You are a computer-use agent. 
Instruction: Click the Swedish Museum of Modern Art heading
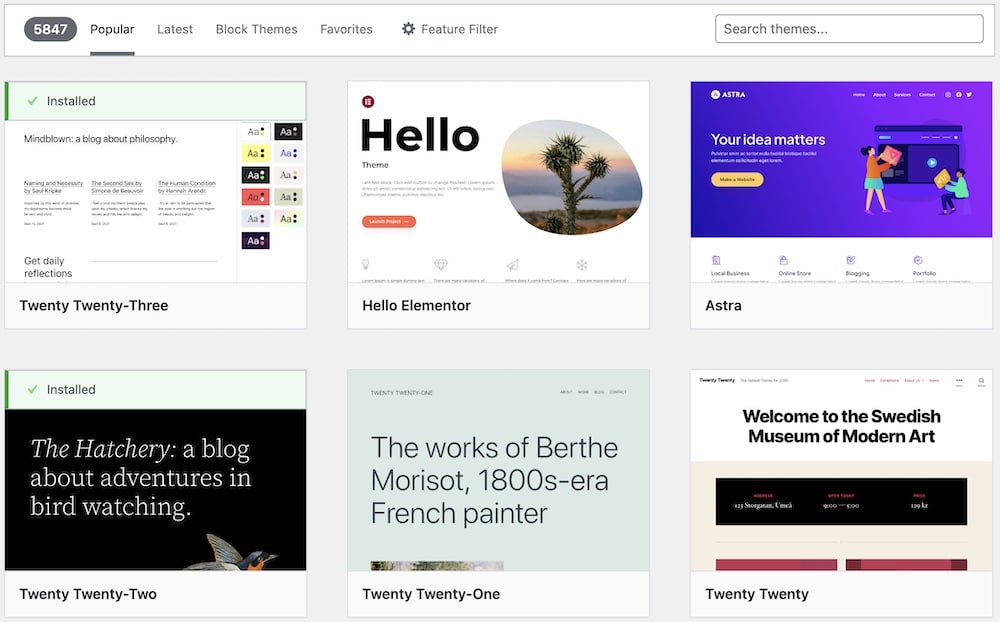[x=841, y=426]
